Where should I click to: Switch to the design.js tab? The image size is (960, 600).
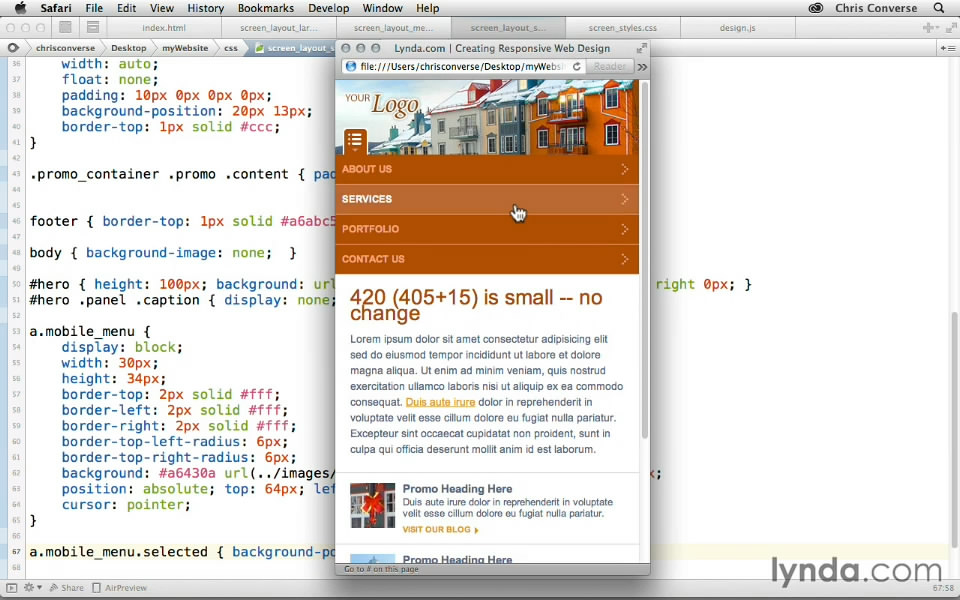[737, 28]
